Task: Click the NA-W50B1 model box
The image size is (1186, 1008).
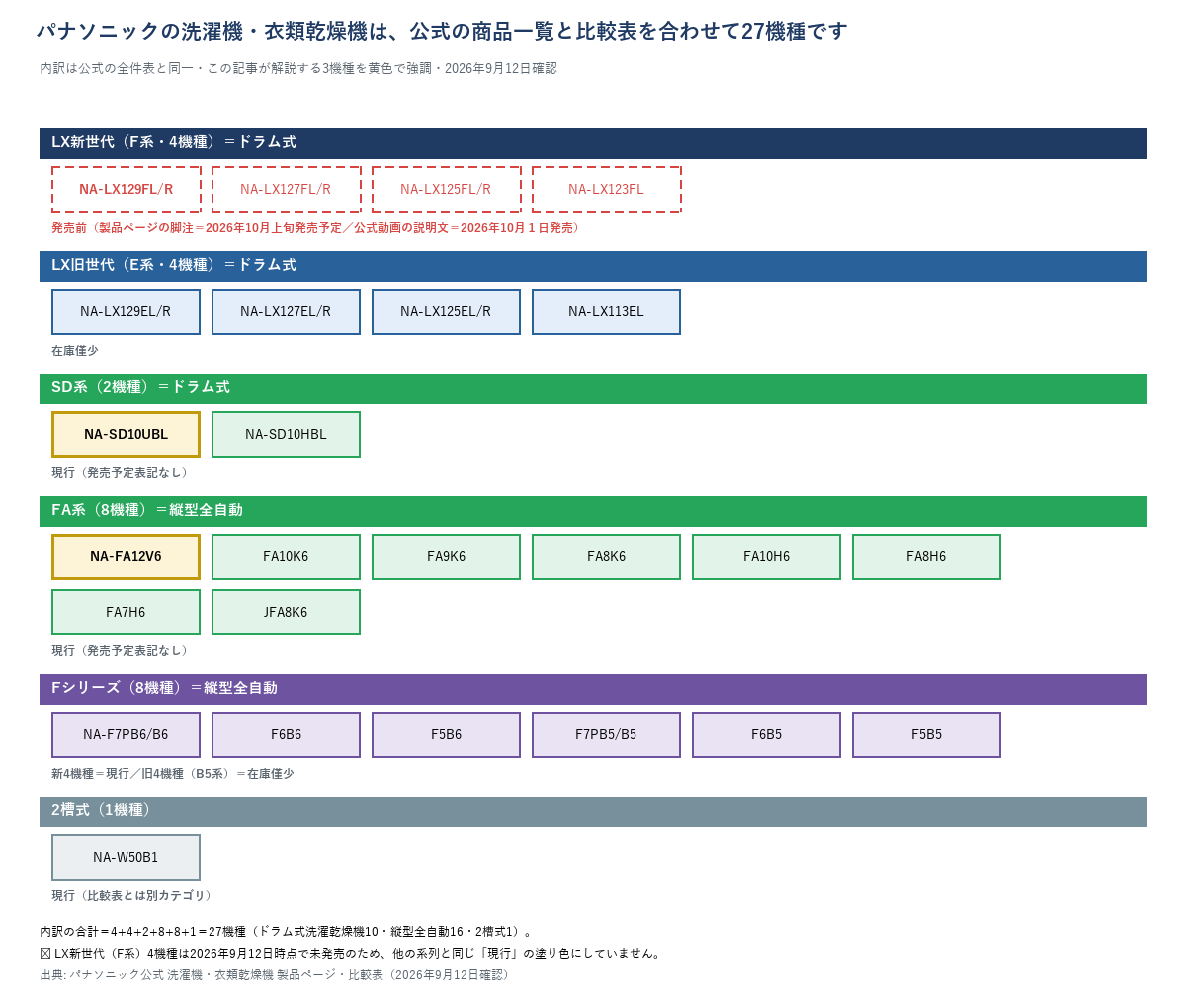Action: (127, 858)
